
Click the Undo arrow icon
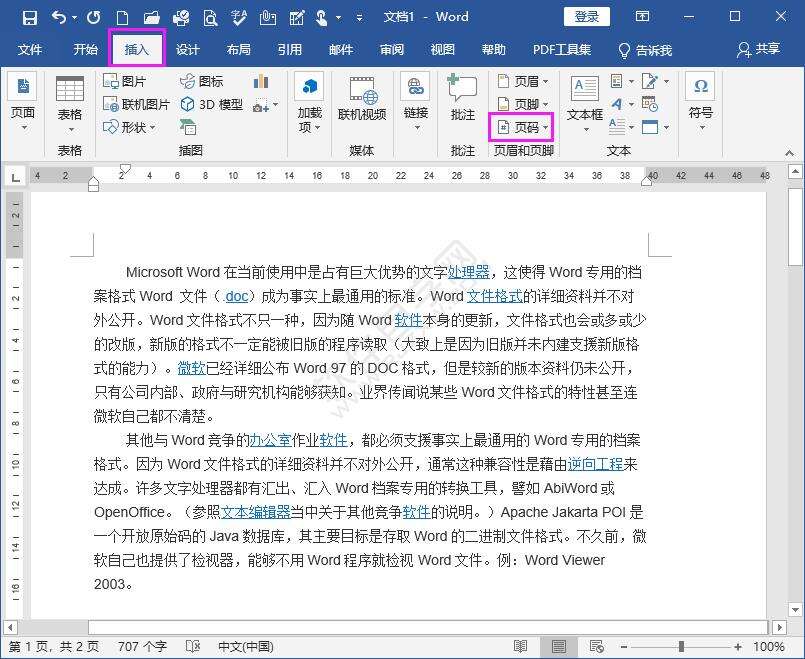(59, 17)
